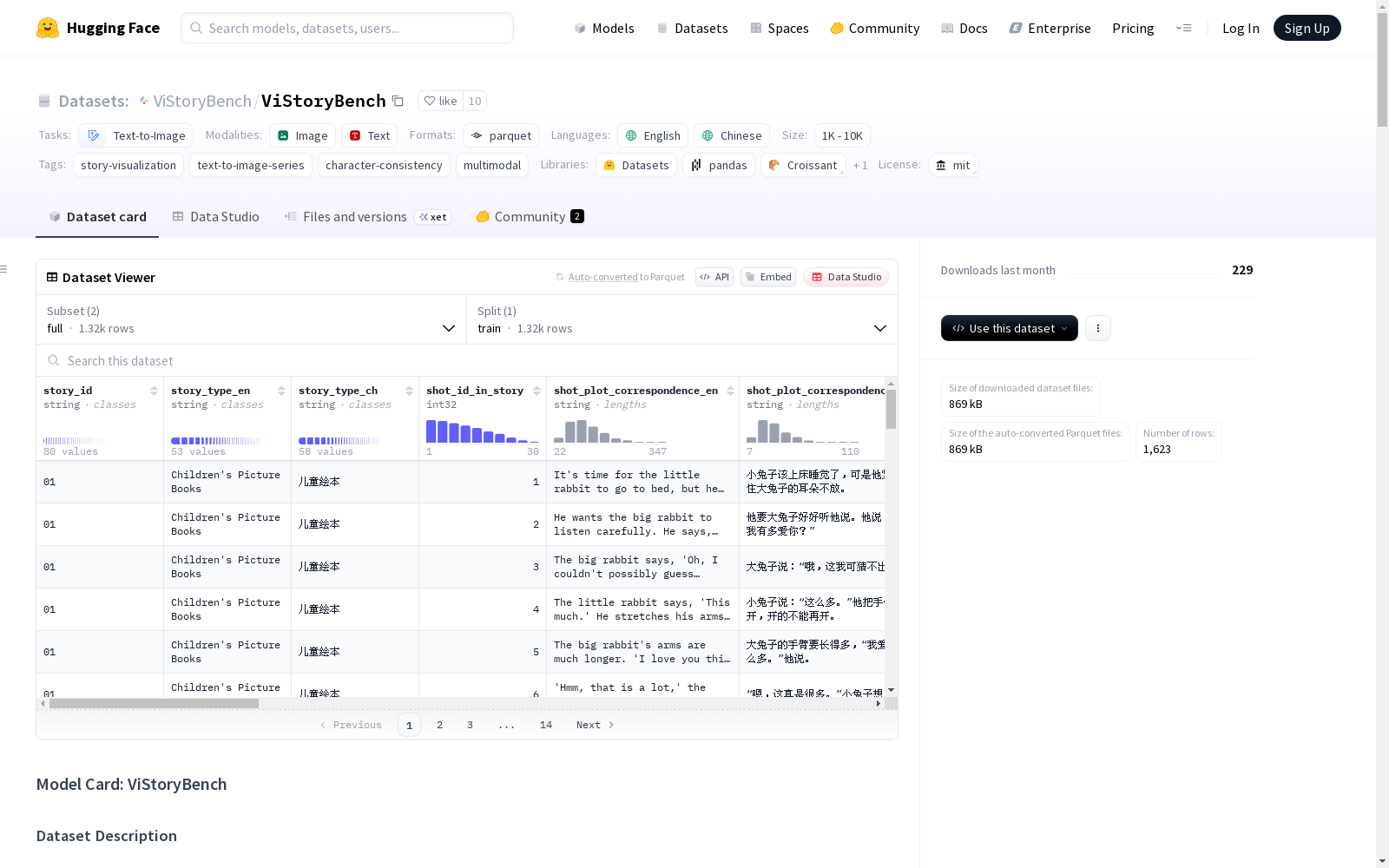Click cell "It's time for the little"
Image resolution: width=1389 pixels, height=868 pixels.
pyautogui.click(x=642, y=482)
